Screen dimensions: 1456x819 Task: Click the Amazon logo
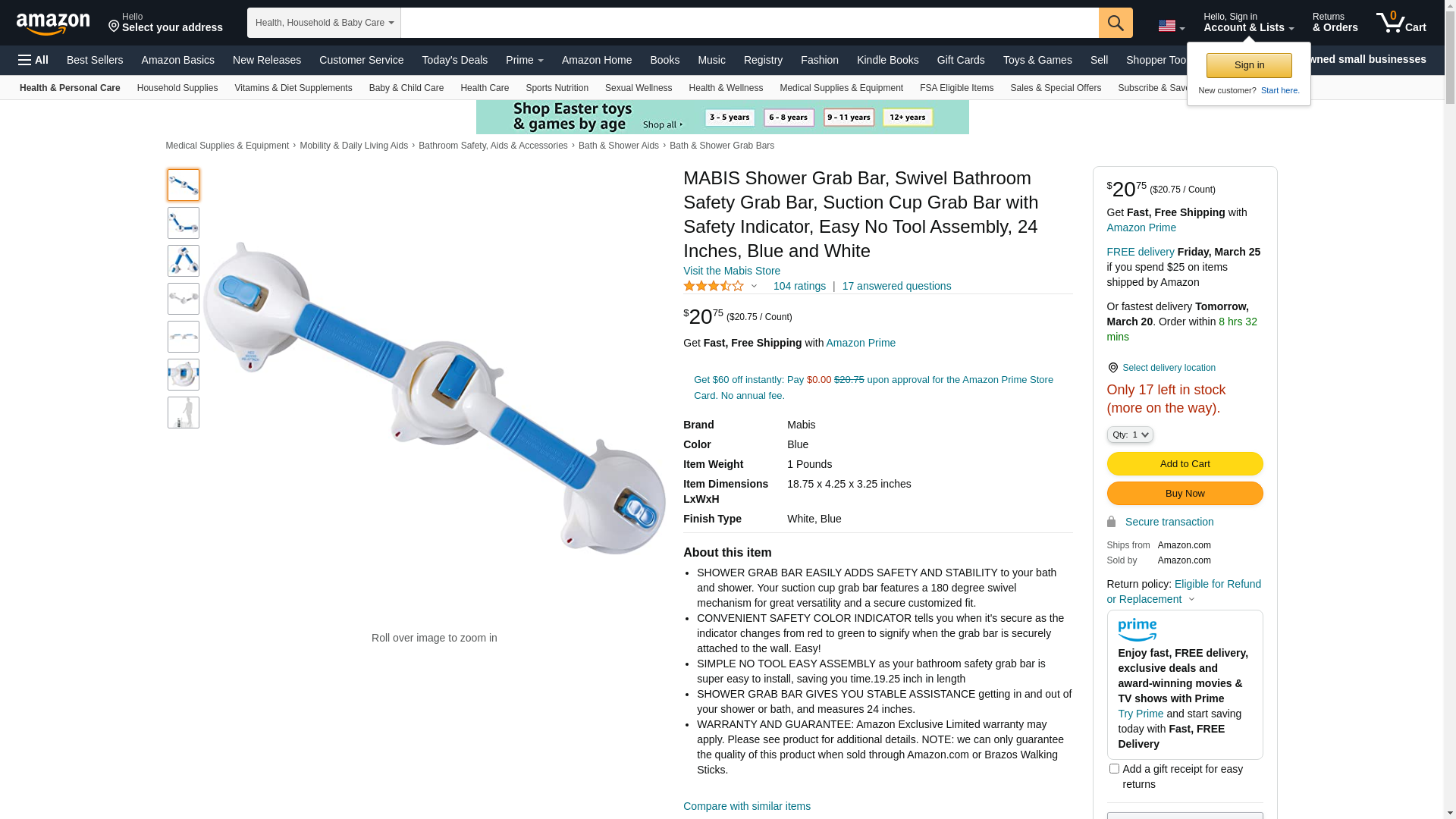(x=53, y=24)
